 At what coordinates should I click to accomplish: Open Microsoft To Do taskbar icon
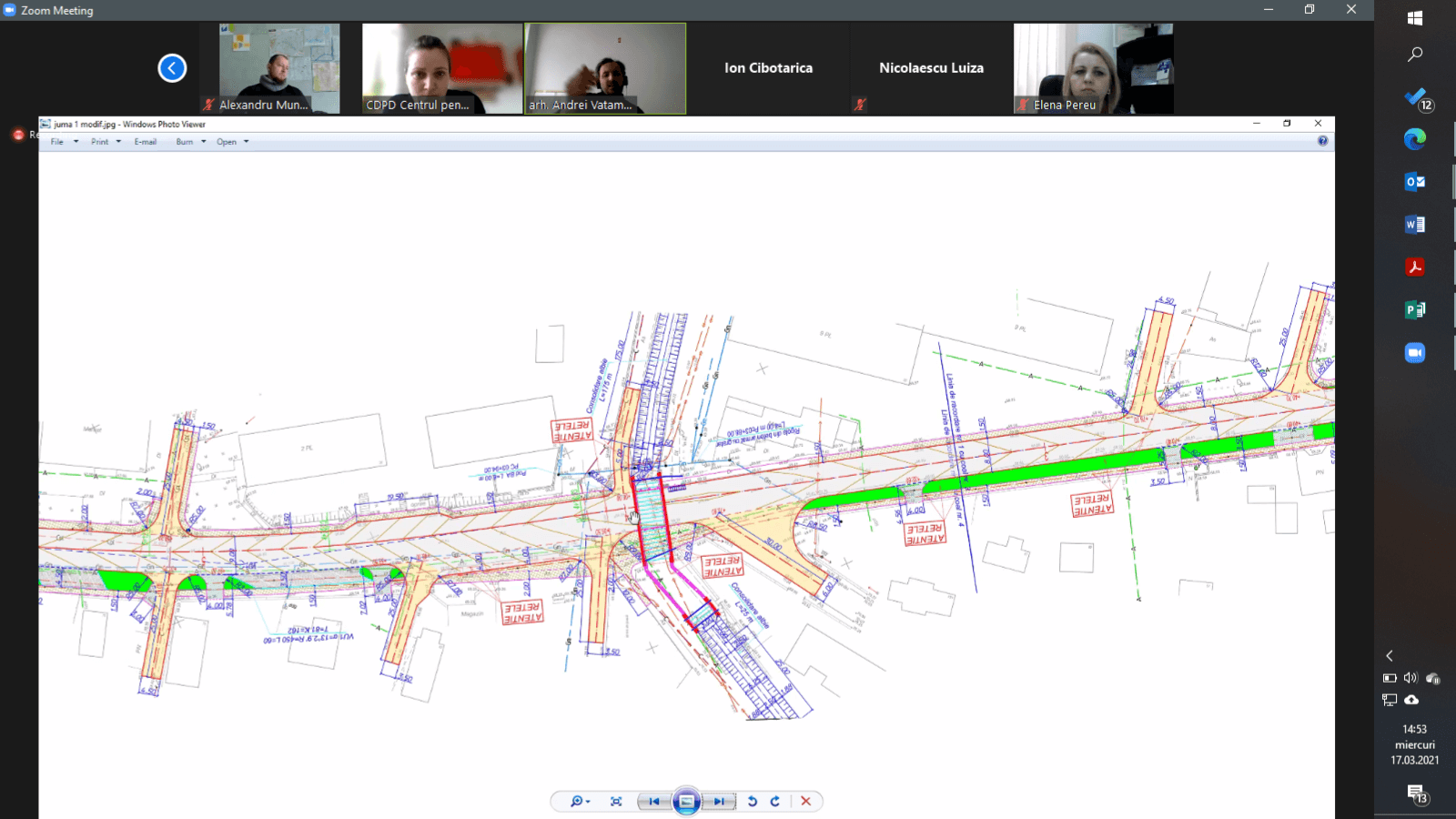pos(1415,97)
